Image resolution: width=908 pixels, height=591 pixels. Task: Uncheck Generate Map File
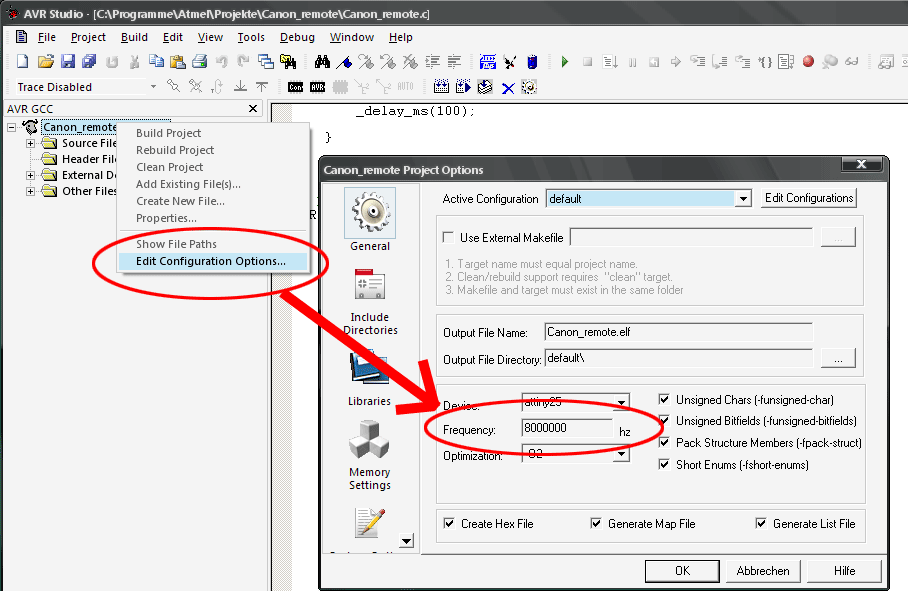click(x=596, y=523)
